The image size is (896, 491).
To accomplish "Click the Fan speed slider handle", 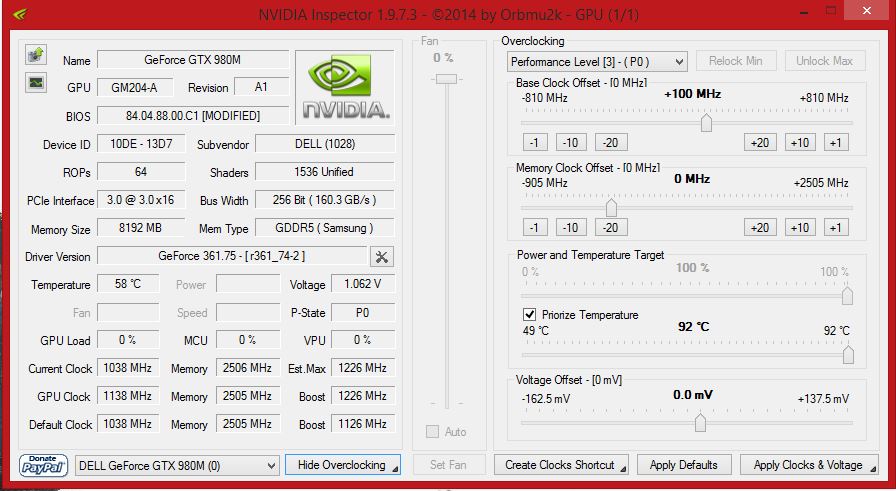I will point(446,79).
